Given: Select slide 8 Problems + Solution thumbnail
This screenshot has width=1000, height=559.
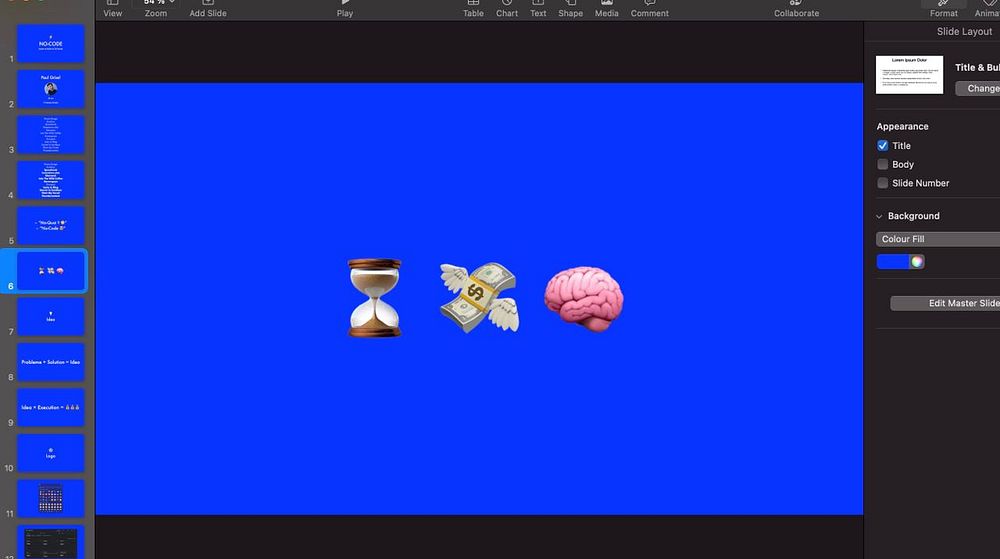Looking at the screenshot, I should (x=50, y=362).
